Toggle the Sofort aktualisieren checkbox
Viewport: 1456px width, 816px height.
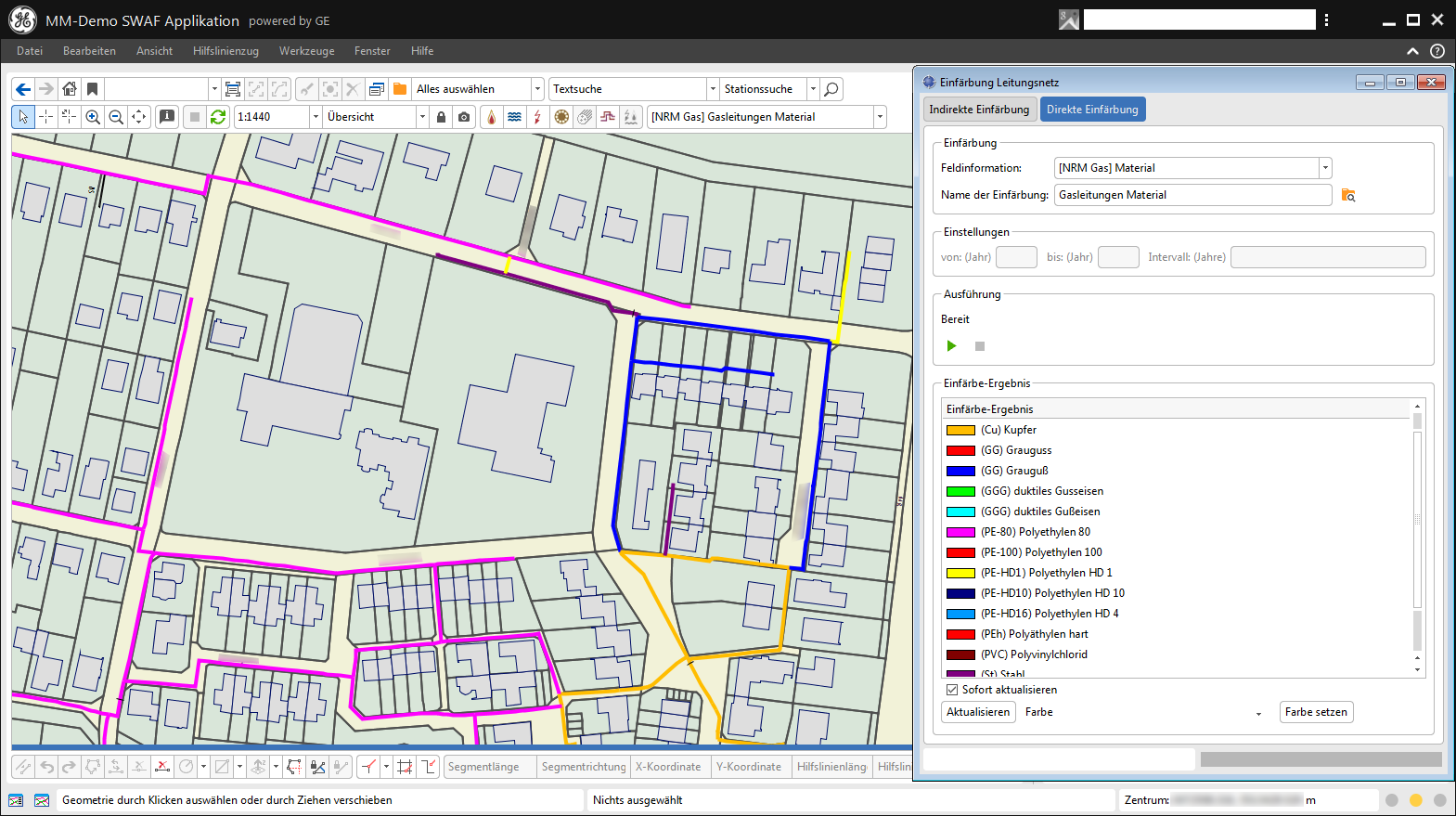[x=951, y=690]
